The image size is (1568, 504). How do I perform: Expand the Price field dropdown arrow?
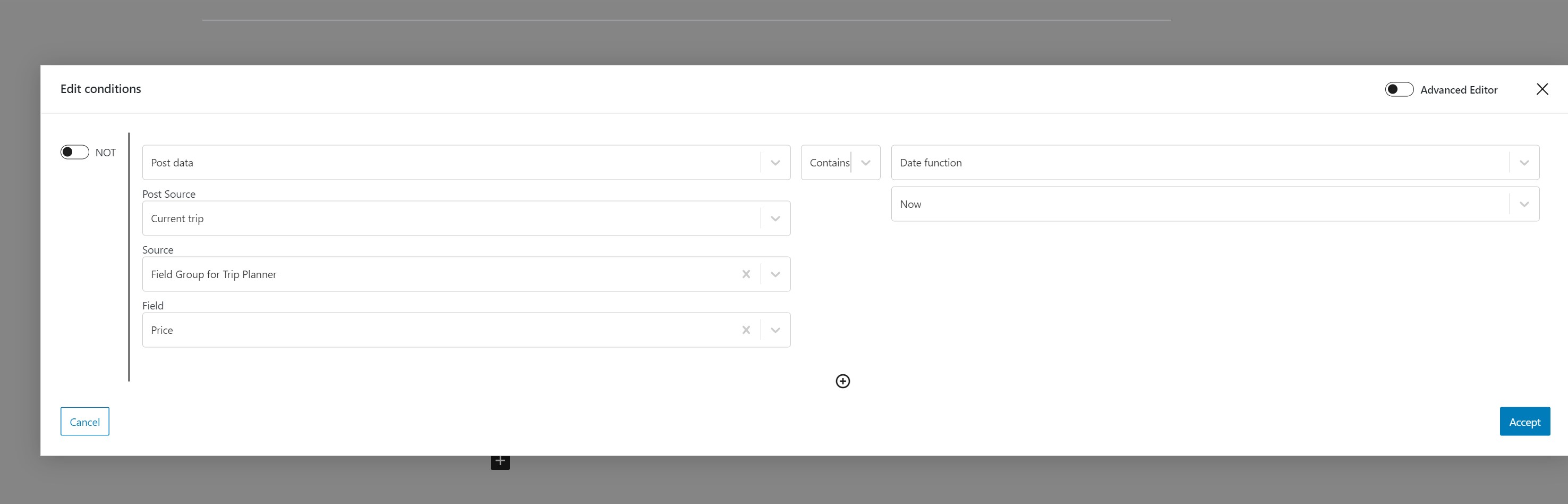coord(775,330)
